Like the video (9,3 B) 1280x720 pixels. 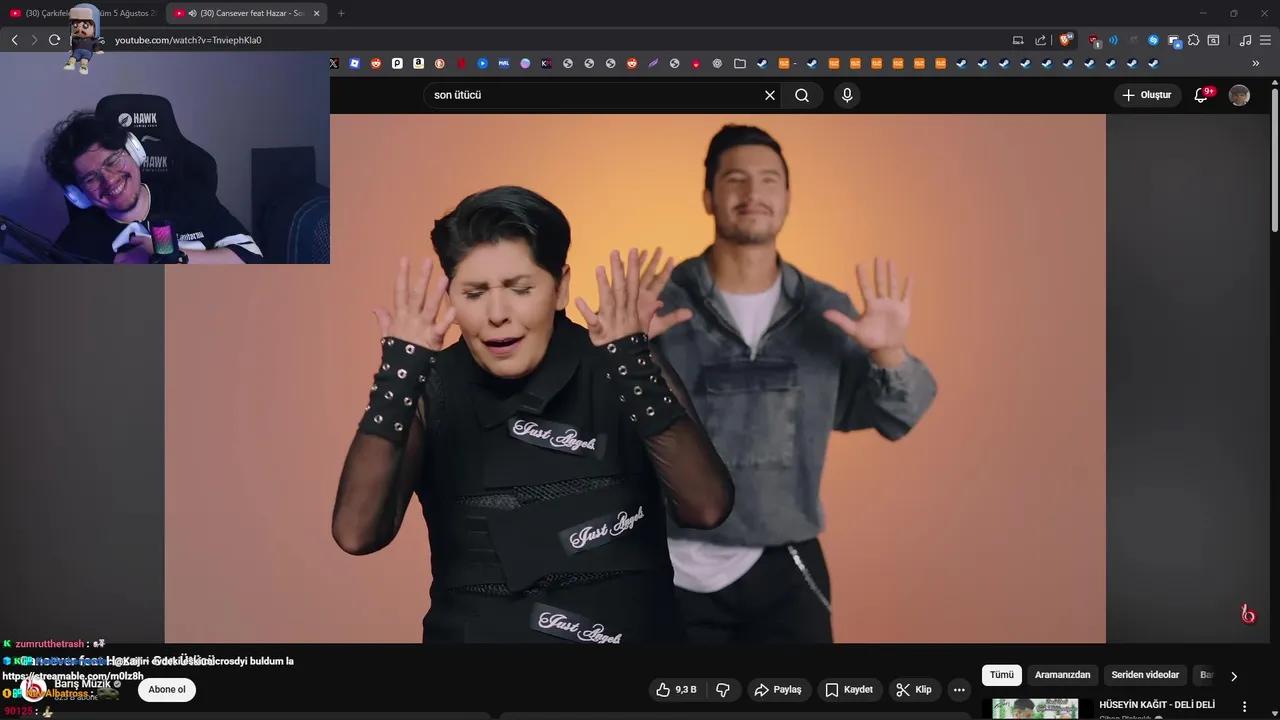[x=677, y=690]
